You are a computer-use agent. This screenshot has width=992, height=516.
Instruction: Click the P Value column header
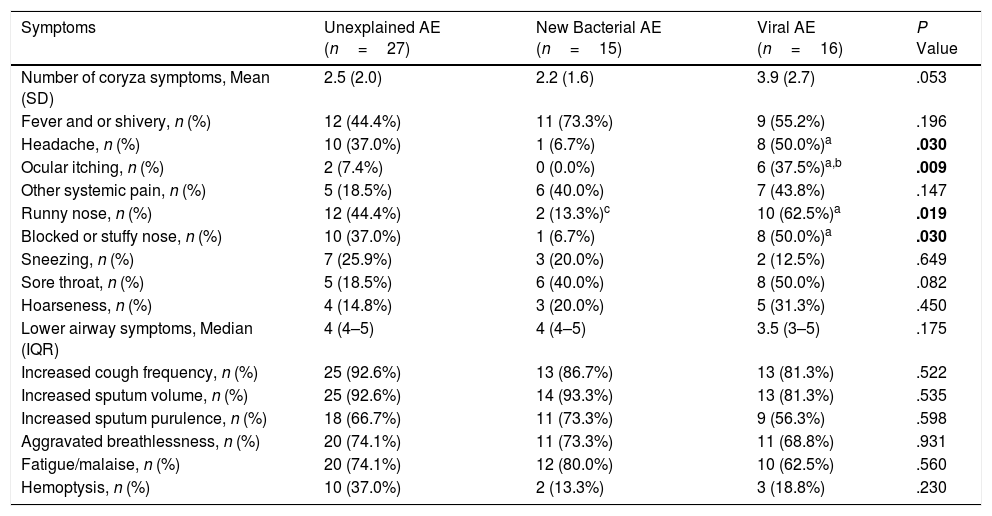click(x=929, y=38)
